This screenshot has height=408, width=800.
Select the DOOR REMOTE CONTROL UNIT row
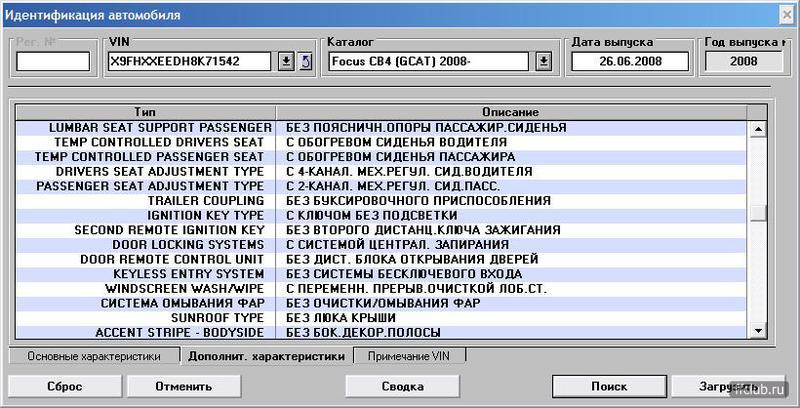pyautogui.click(x=382, y=260)
